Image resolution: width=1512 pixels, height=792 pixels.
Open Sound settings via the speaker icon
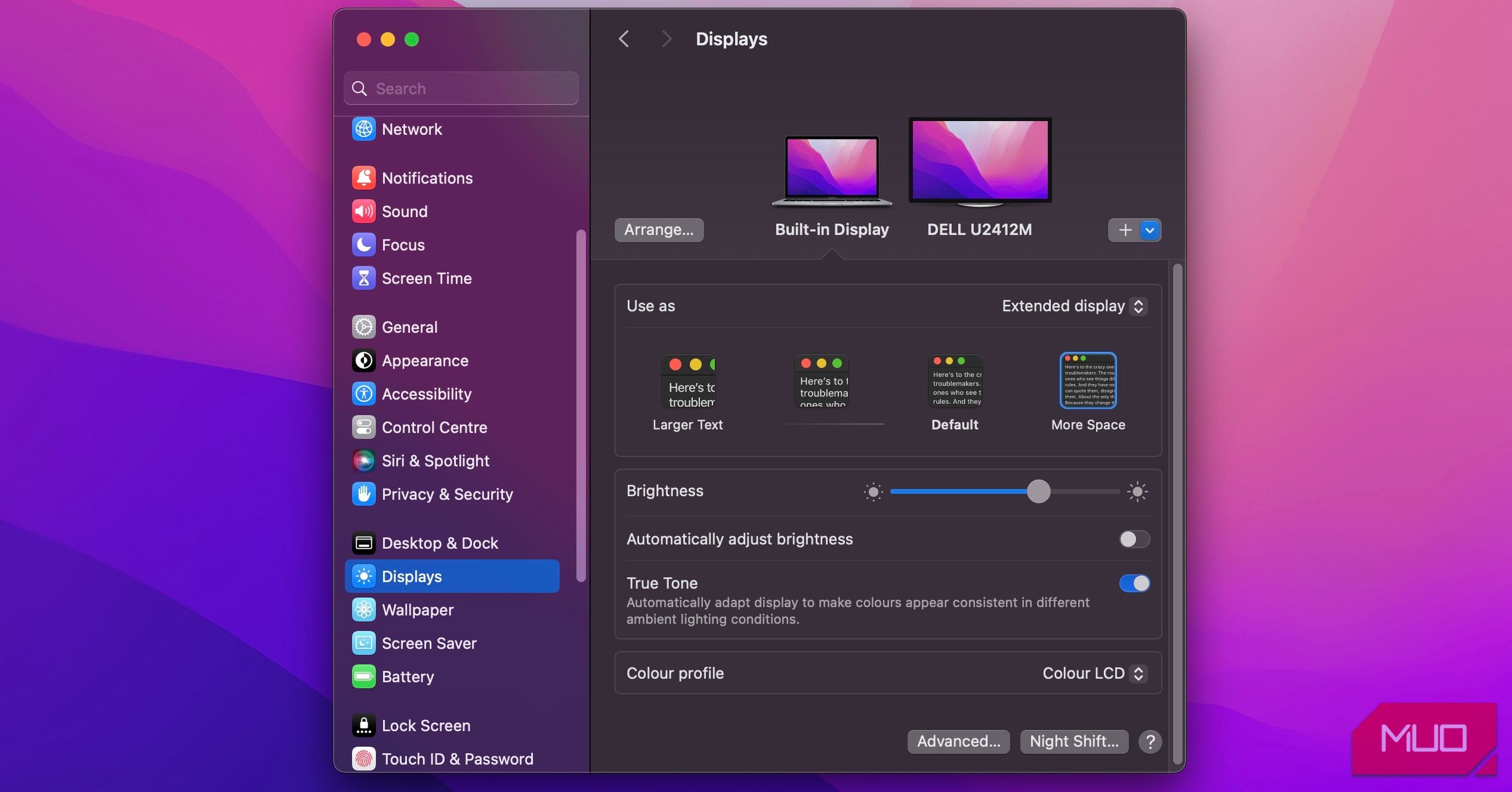pyautogui.click(x=365, y=211)
